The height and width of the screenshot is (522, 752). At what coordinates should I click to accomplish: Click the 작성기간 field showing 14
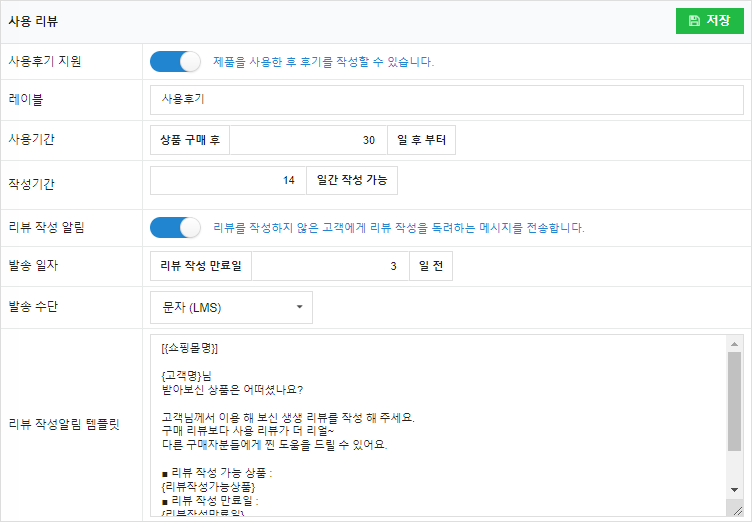coord(227,180)
